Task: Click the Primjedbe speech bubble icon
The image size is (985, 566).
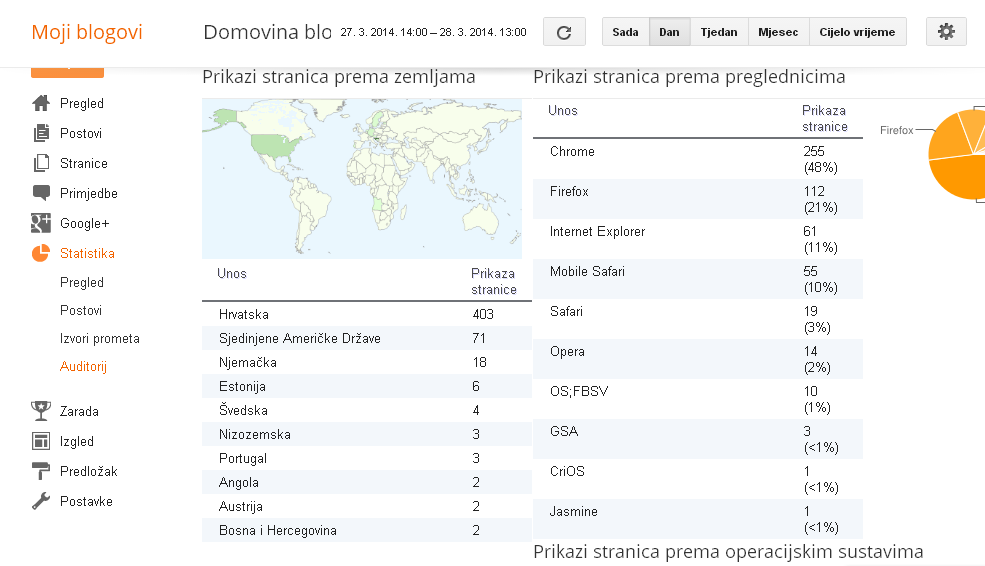Action: pos(41,193)
